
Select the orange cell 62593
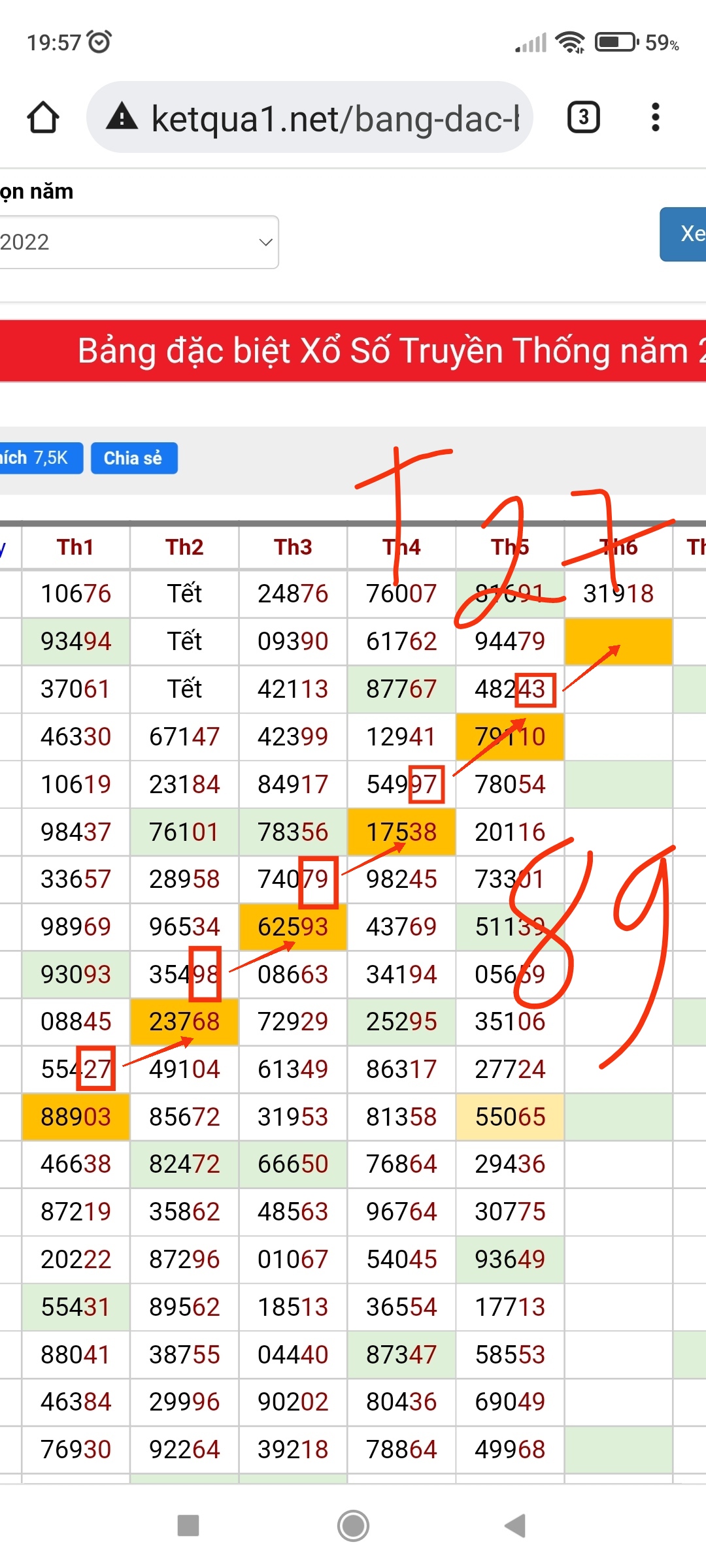293,927
